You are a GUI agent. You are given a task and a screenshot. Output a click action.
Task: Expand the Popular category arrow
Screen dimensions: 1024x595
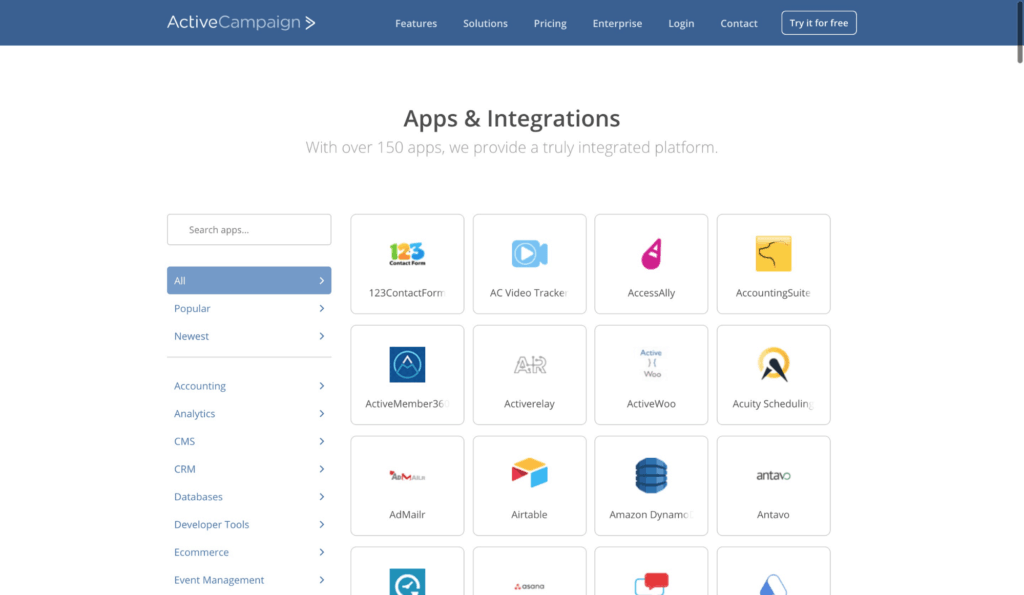pyautogui.click(x=321, y=308)
